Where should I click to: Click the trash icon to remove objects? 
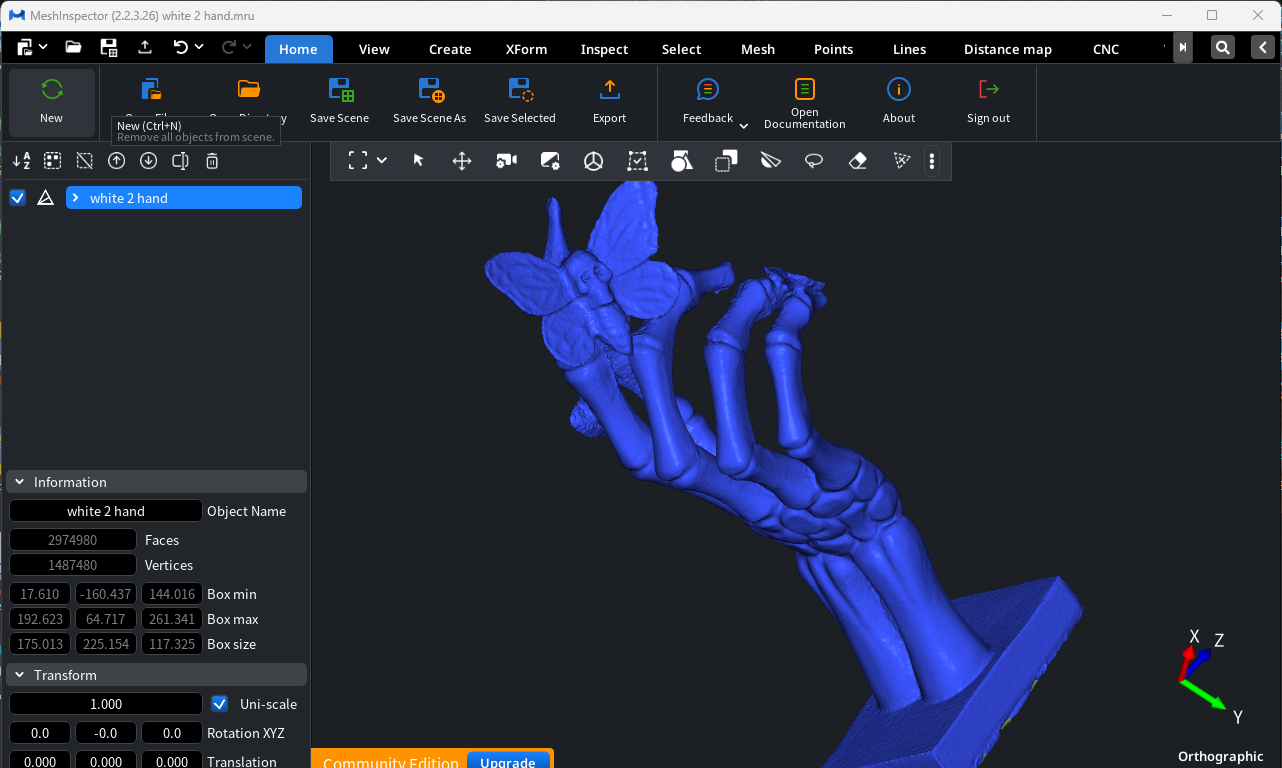tap(212, 160)
